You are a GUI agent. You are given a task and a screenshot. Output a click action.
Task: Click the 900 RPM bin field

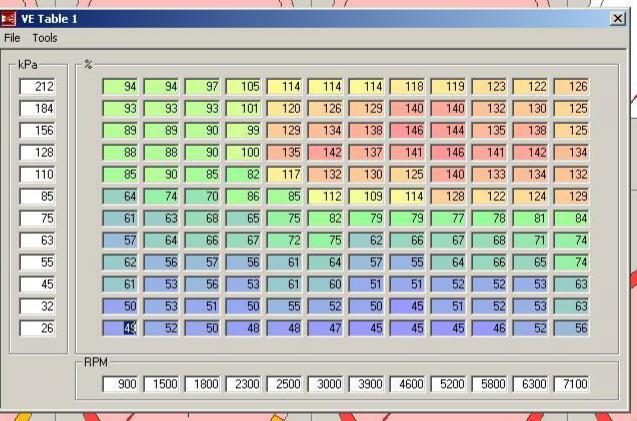coord(120,384)
